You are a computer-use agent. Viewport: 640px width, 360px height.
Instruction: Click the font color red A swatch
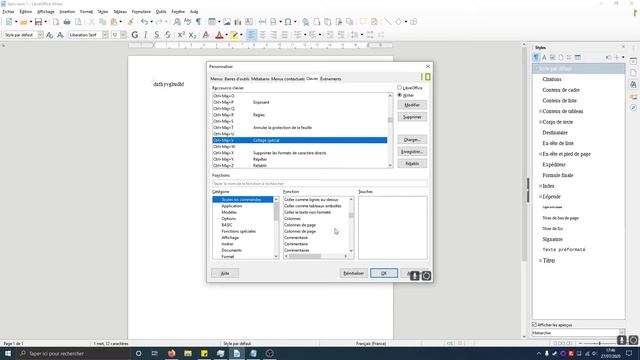click(x=219, y=35)
